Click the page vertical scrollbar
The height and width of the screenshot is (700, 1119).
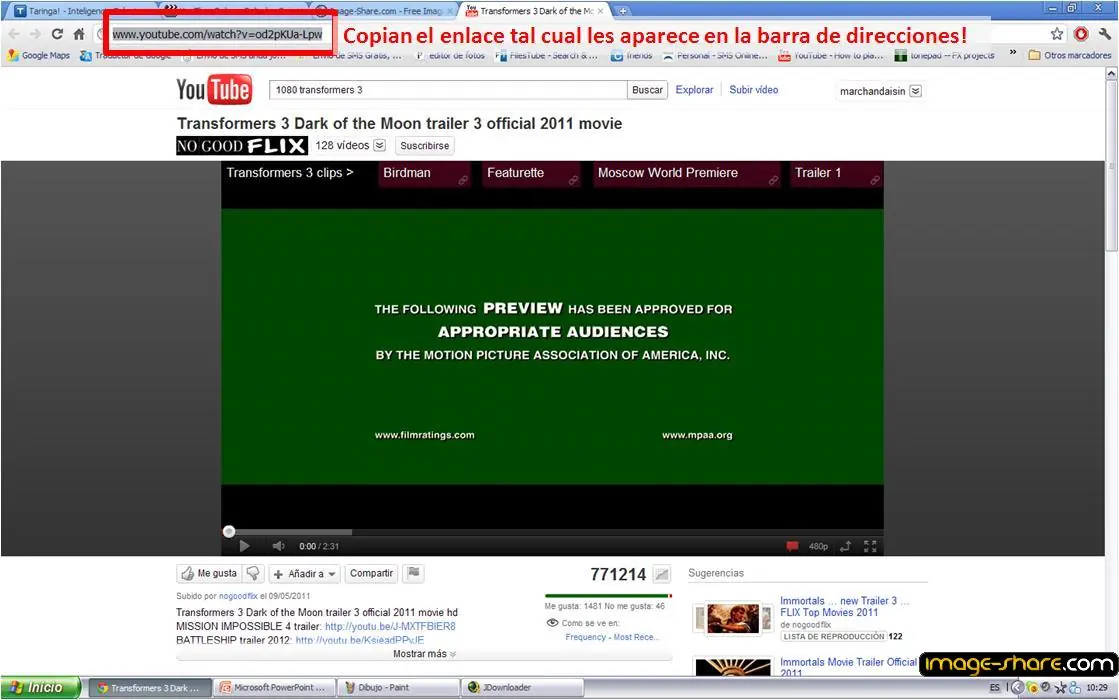1111,164
